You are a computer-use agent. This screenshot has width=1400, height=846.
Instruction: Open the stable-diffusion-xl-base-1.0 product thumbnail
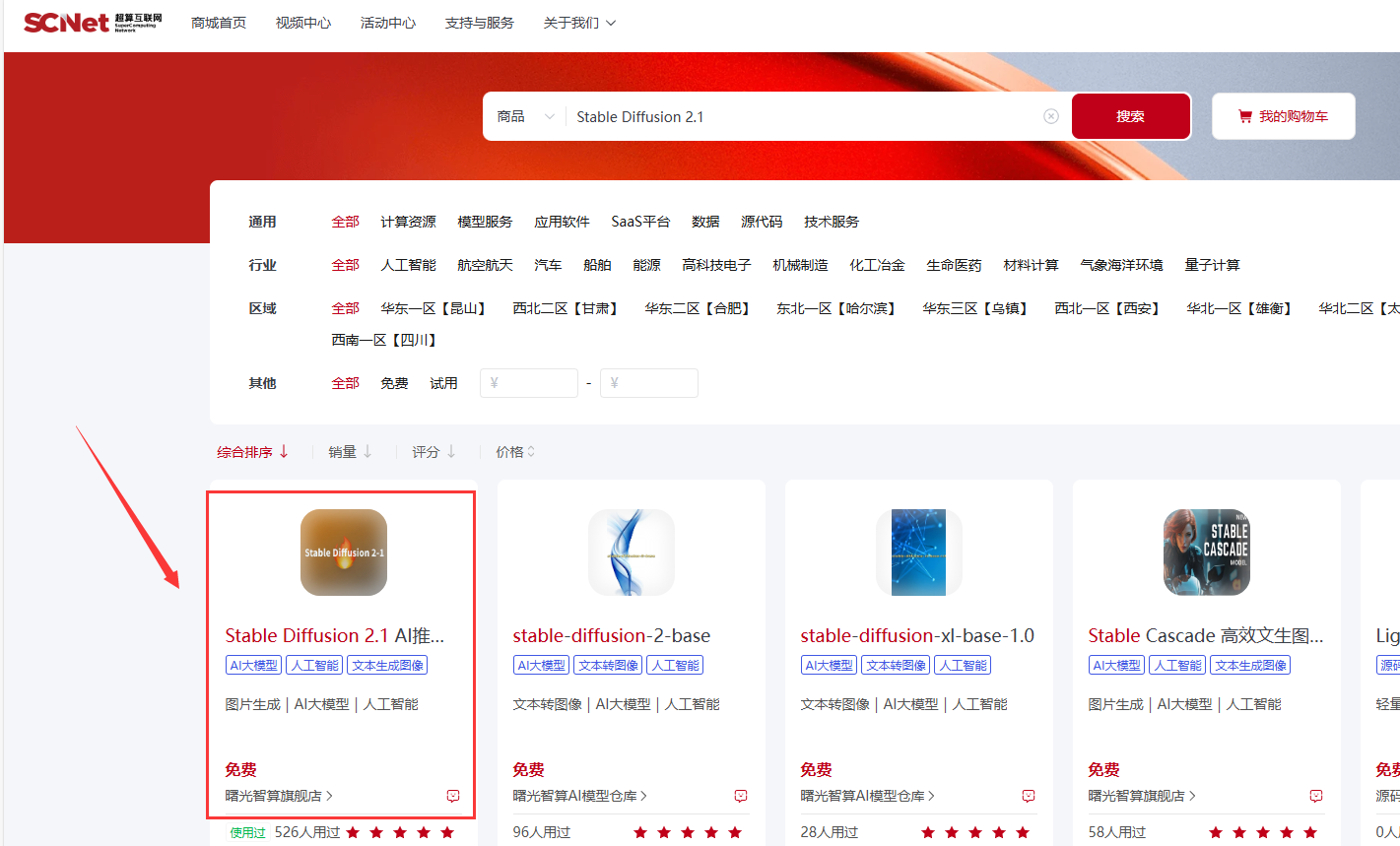pyautogui.click(x=919, y=553)
